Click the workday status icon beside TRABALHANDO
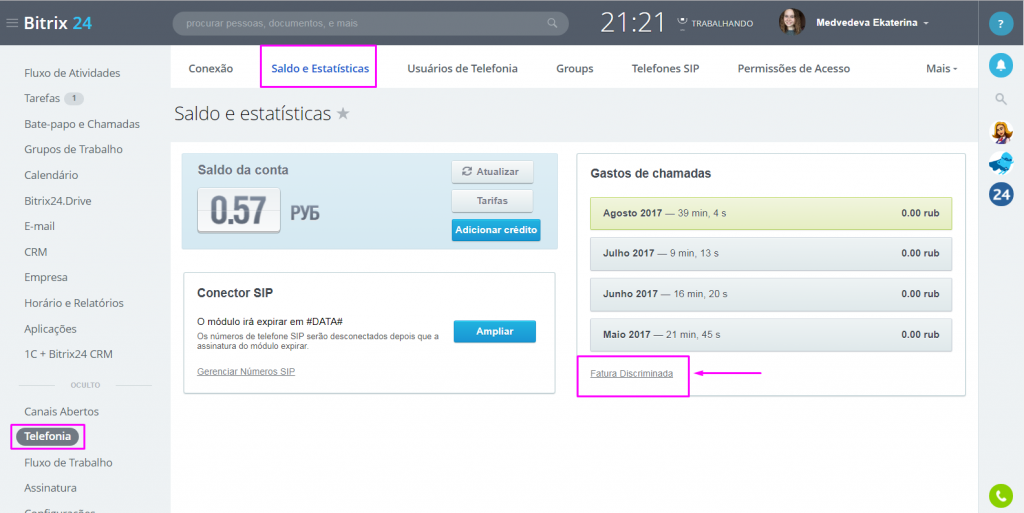Viewport: 1024px width, 513px height. click(x=683, y=23)
